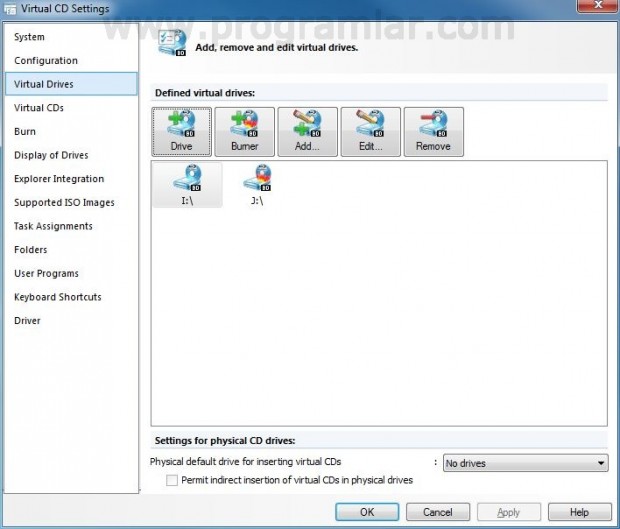Open the physical default drive dropdown

525,463
